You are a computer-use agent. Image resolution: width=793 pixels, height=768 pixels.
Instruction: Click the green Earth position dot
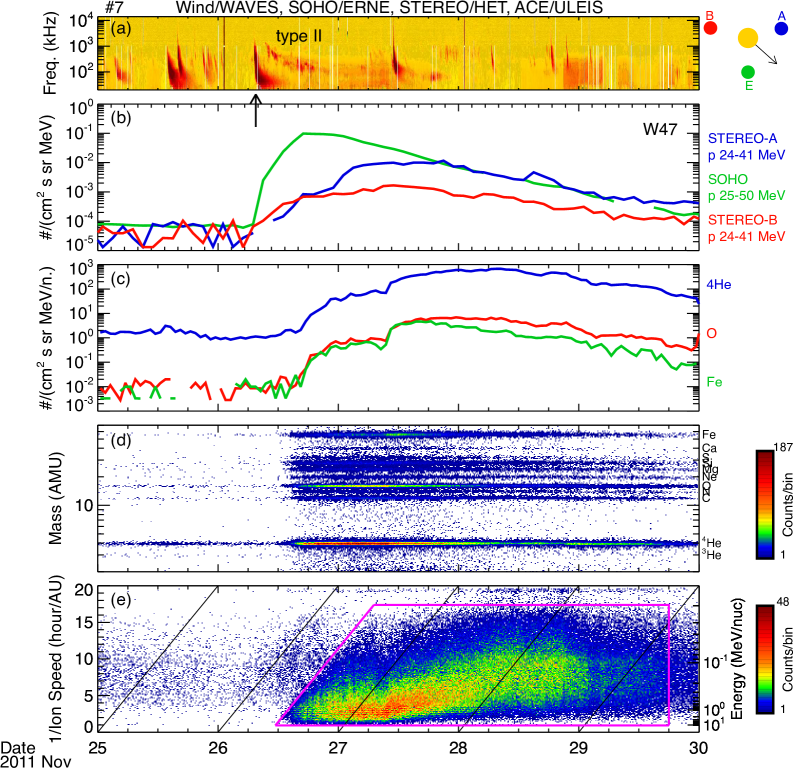click(x=748, y=72)
